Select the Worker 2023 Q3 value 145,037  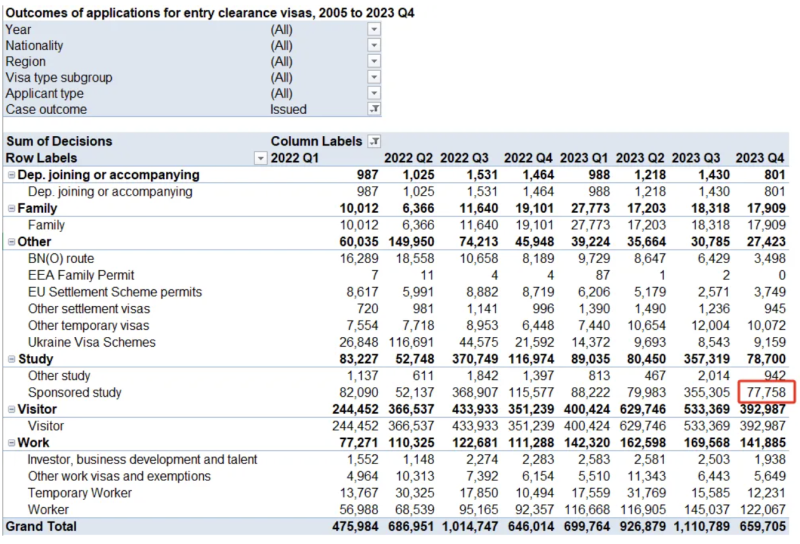(x=707, y=510)
